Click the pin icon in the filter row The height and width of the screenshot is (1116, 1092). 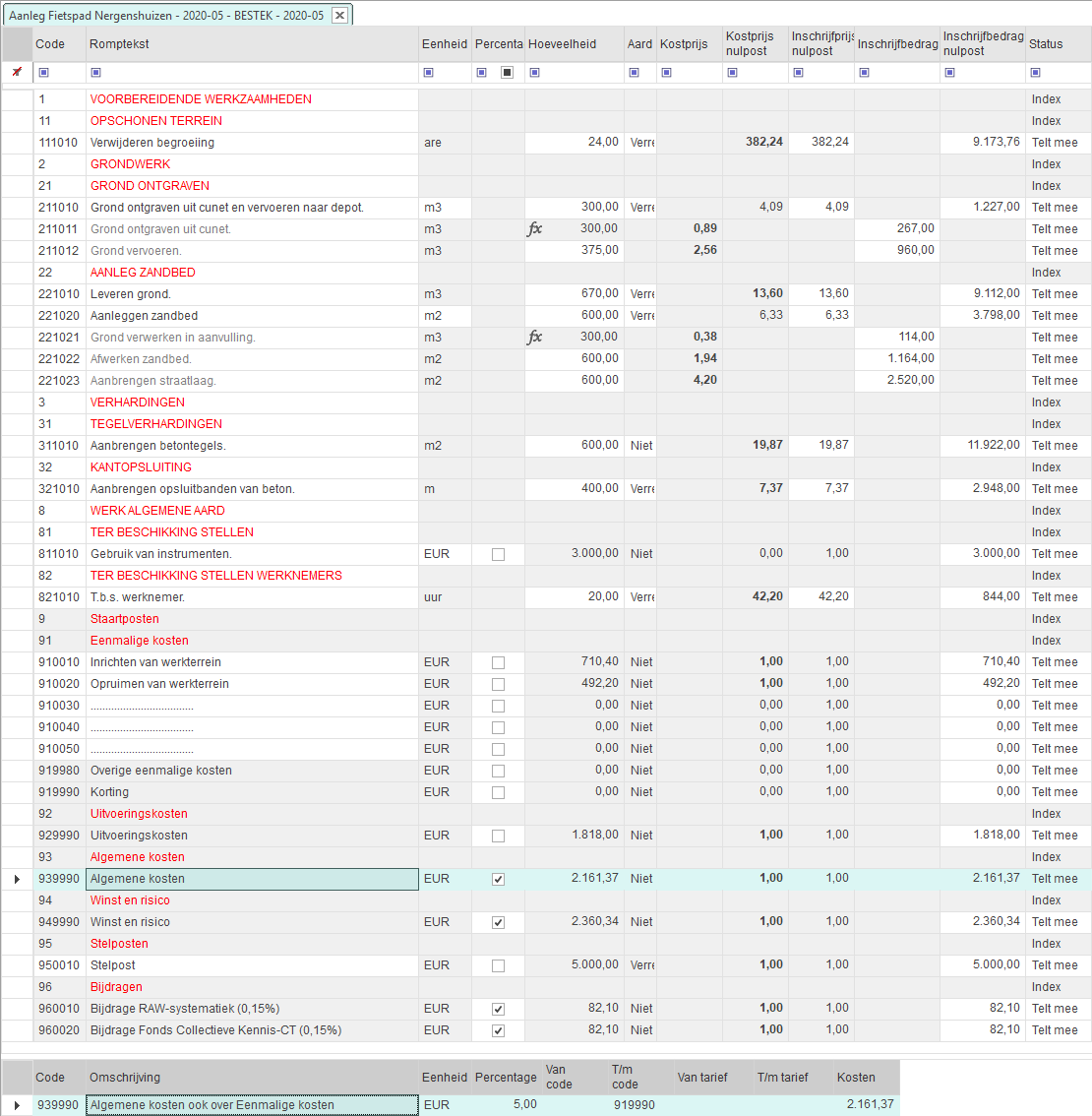17,72
